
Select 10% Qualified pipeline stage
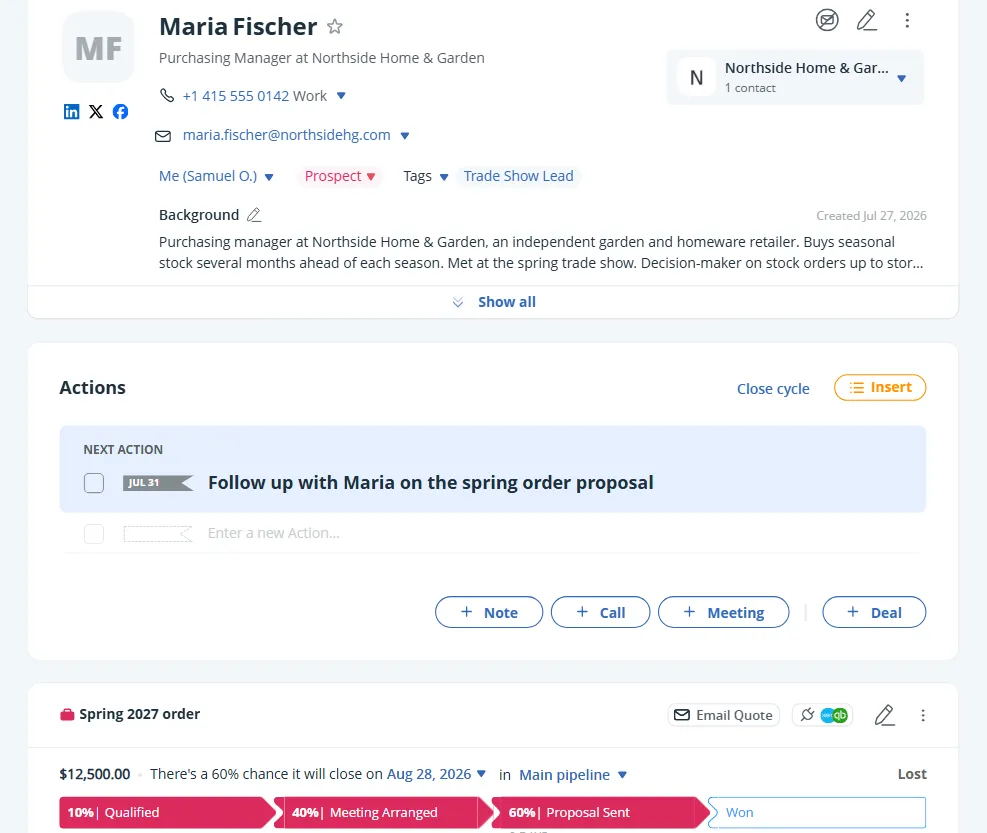166,812
